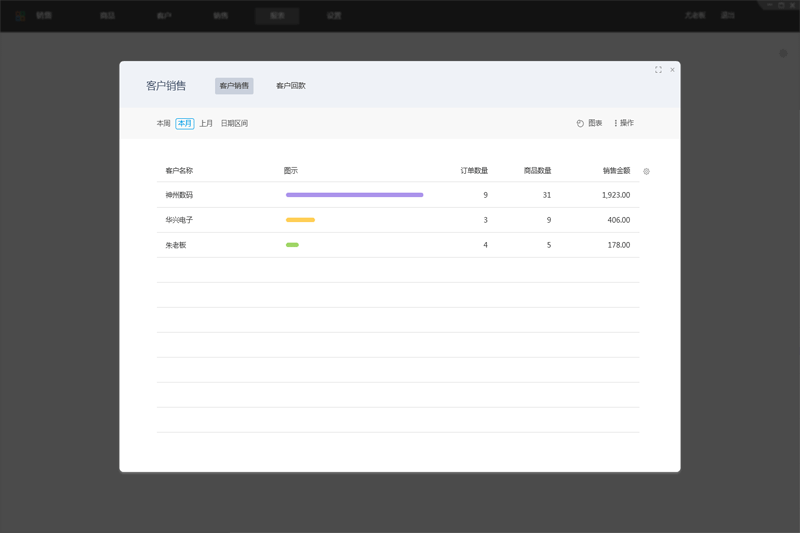Filter by 本周 period
The width and height of the screenshot is (800, 533).
click(163, 123)
